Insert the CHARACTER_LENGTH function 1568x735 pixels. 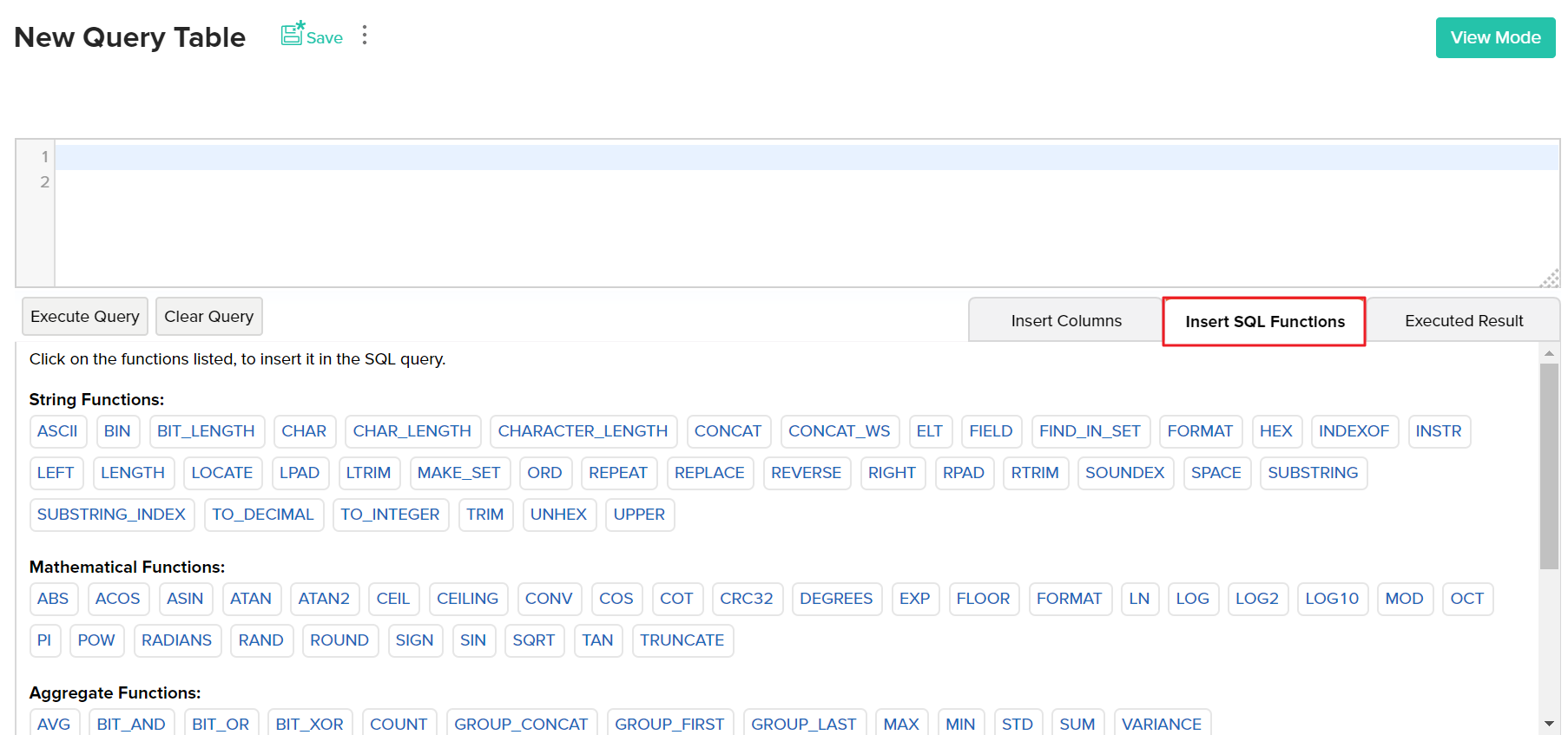pos(583,431)
